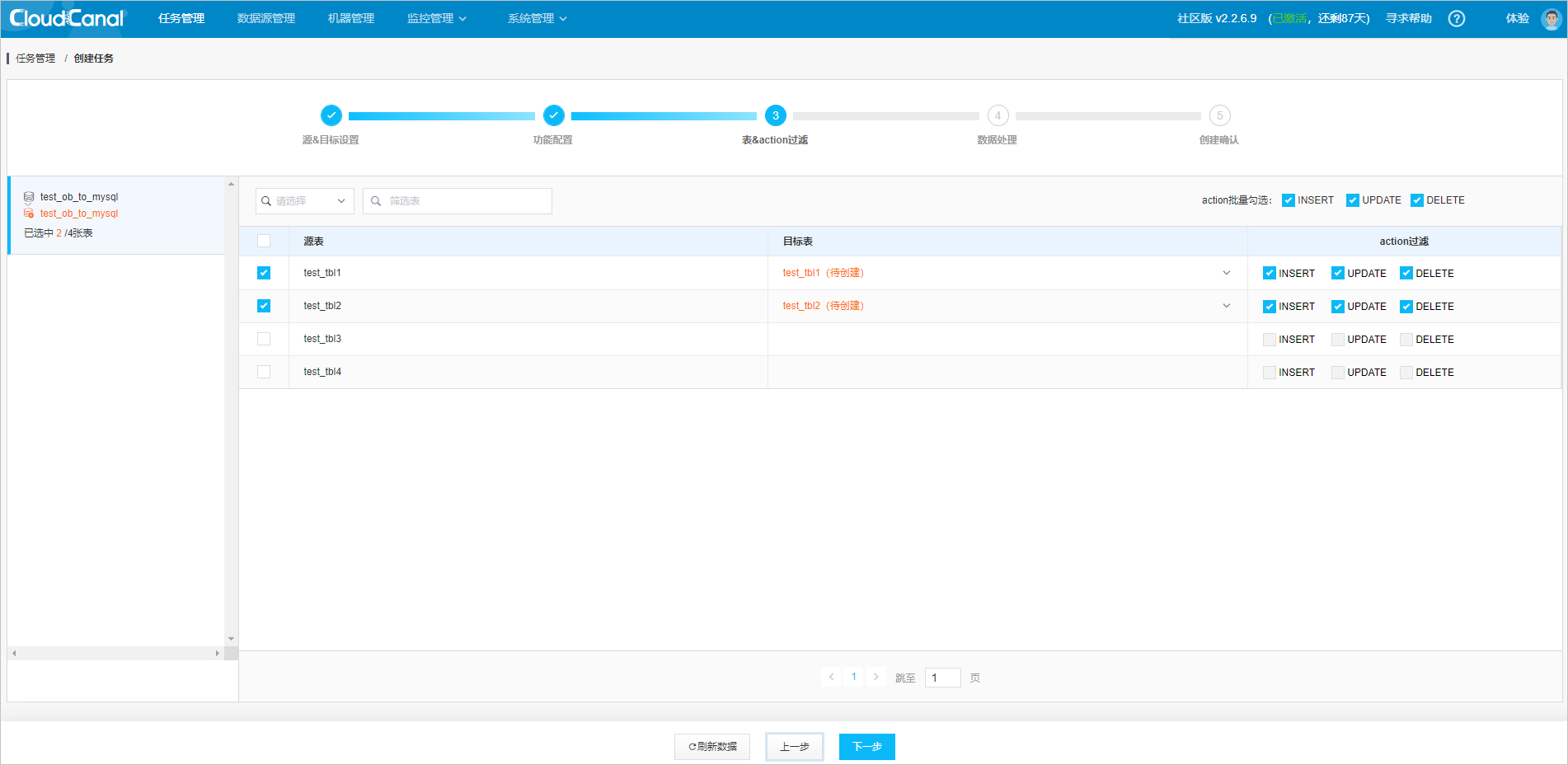Click the next page arrow in pagination

(876, 677)
